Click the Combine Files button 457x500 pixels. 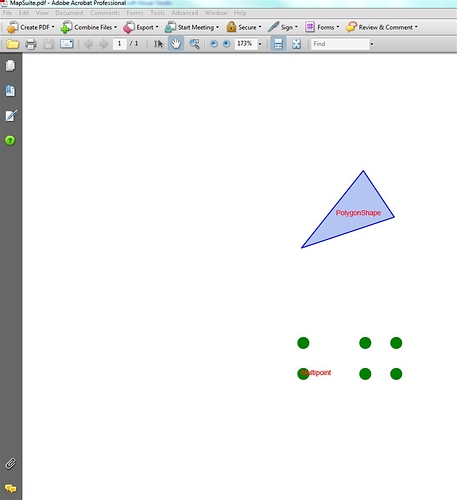click(89, 27)
